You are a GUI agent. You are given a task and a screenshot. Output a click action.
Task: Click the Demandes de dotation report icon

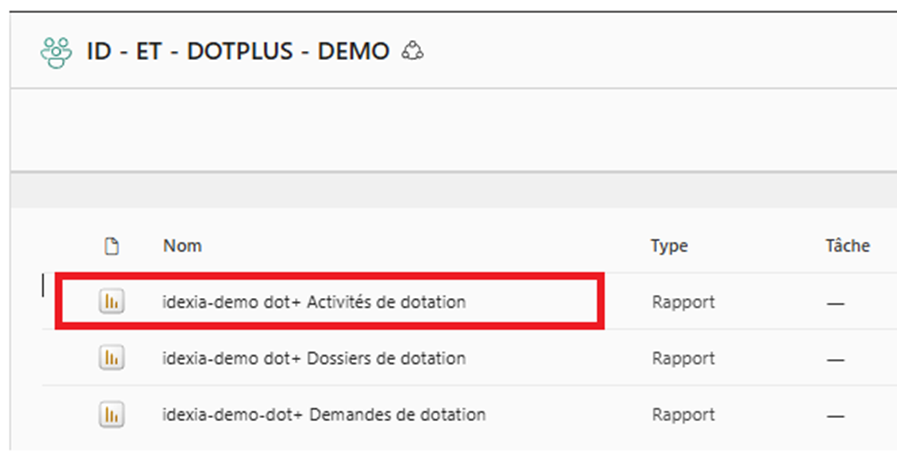(x=110, y=414)
